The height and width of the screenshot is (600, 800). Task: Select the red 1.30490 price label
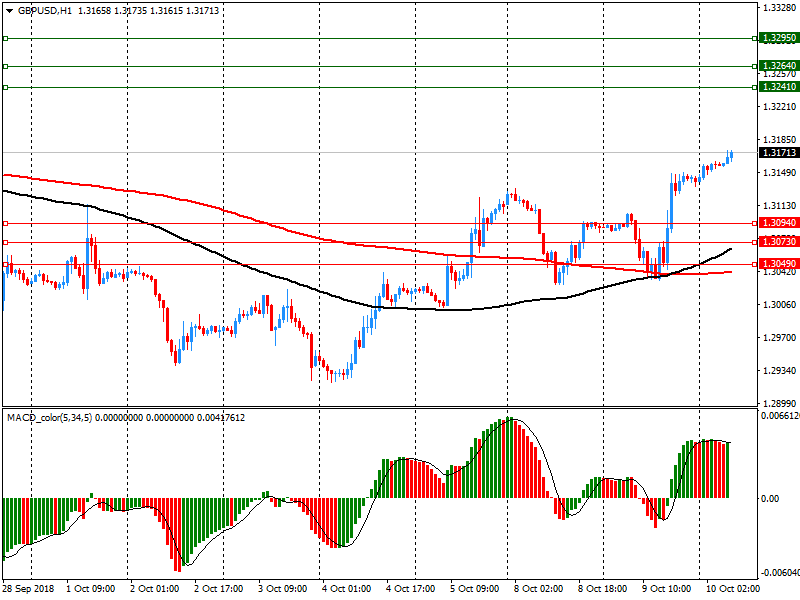pyautogui.click(x=778, y=264)
